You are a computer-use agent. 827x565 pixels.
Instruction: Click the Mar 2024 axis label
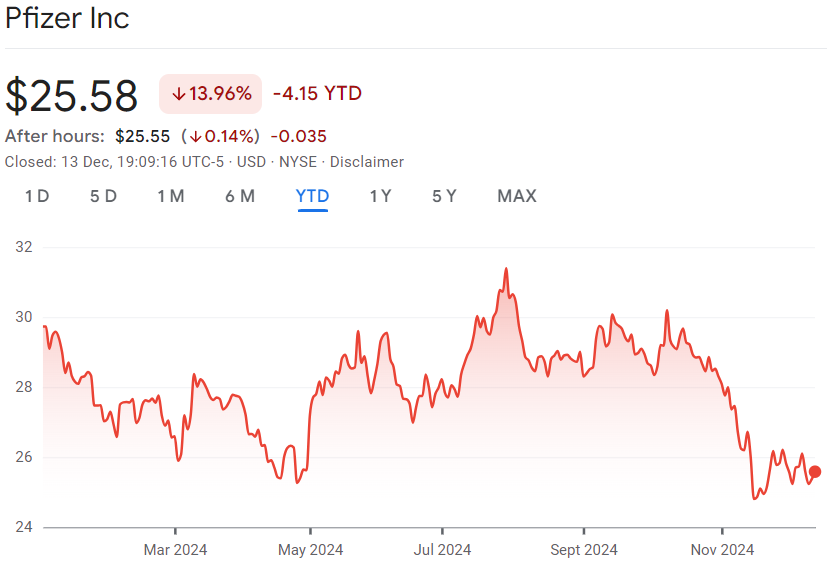click(175, 550)
